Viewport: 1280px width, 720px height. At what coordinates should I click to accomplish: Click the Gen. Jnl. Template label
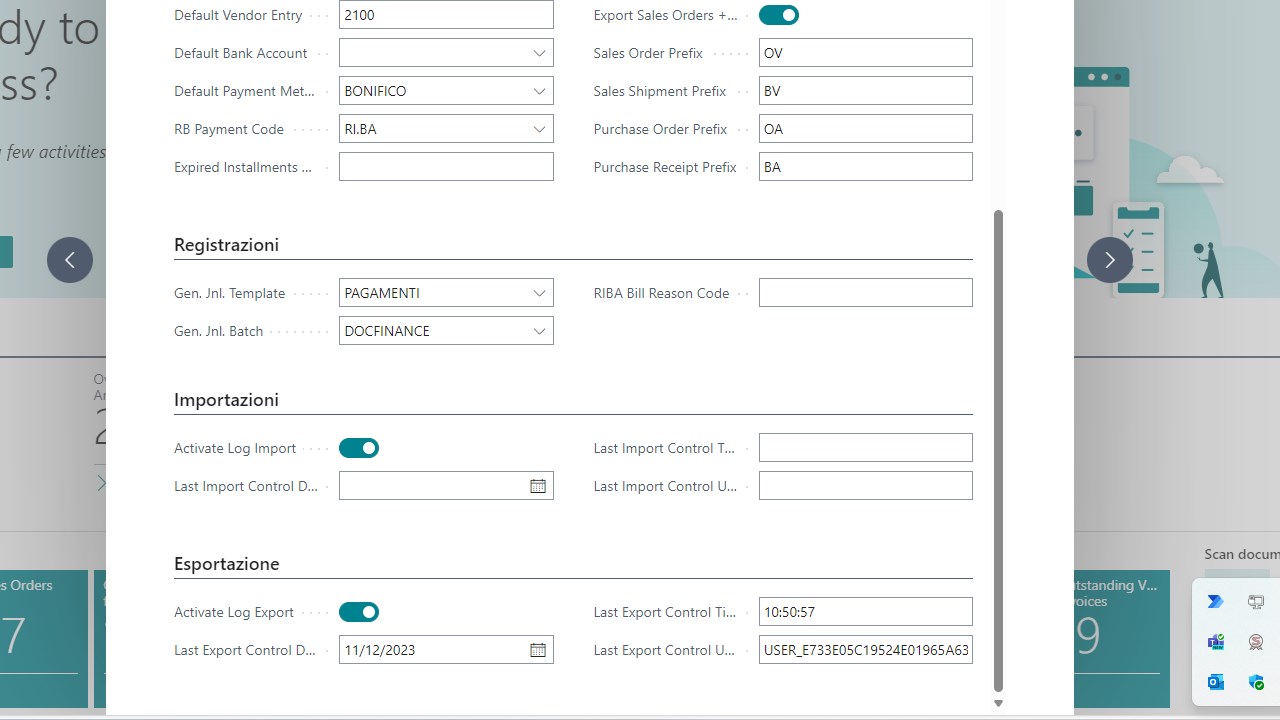230,293
